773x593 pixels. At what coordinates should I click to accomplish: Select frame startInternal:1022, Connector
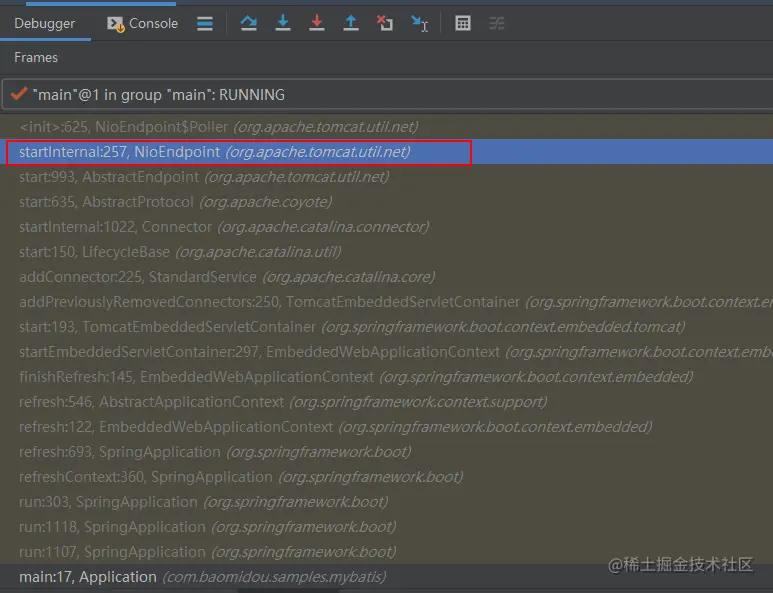click(386, 227)
